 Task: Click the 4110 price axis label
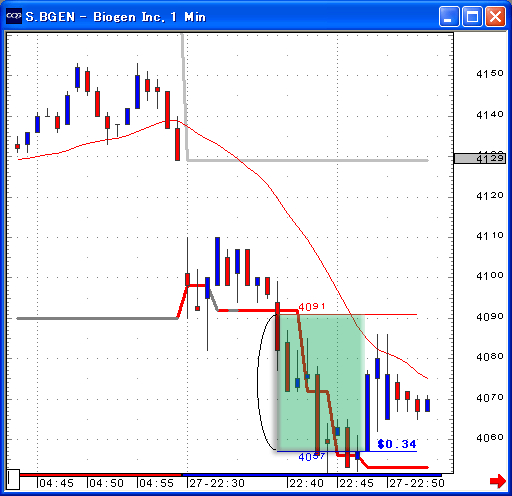click(490, 236)
